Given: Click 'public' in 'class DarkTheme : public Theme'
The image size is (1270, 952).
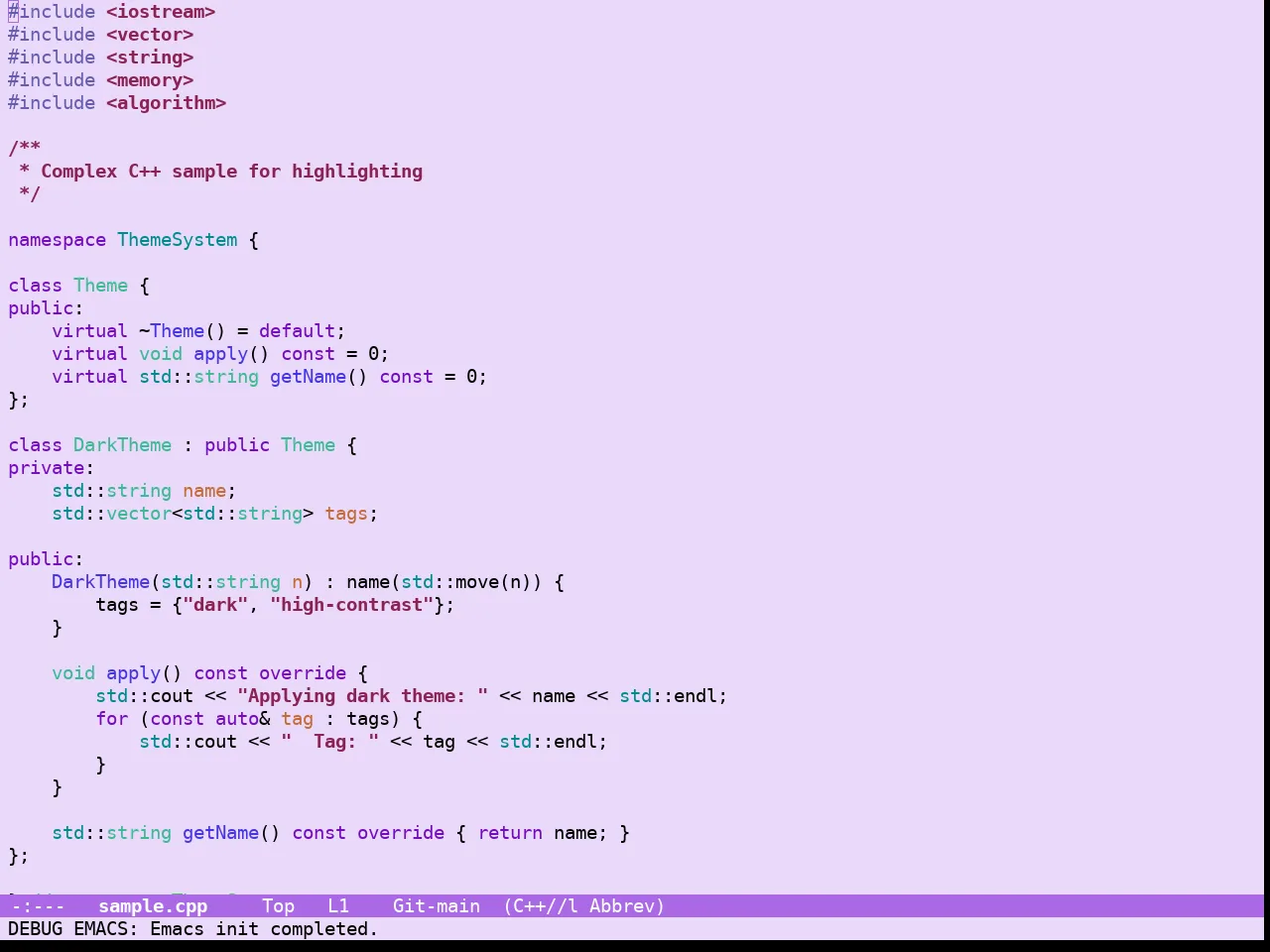Looking at the screenshot, I should (237, 445).
